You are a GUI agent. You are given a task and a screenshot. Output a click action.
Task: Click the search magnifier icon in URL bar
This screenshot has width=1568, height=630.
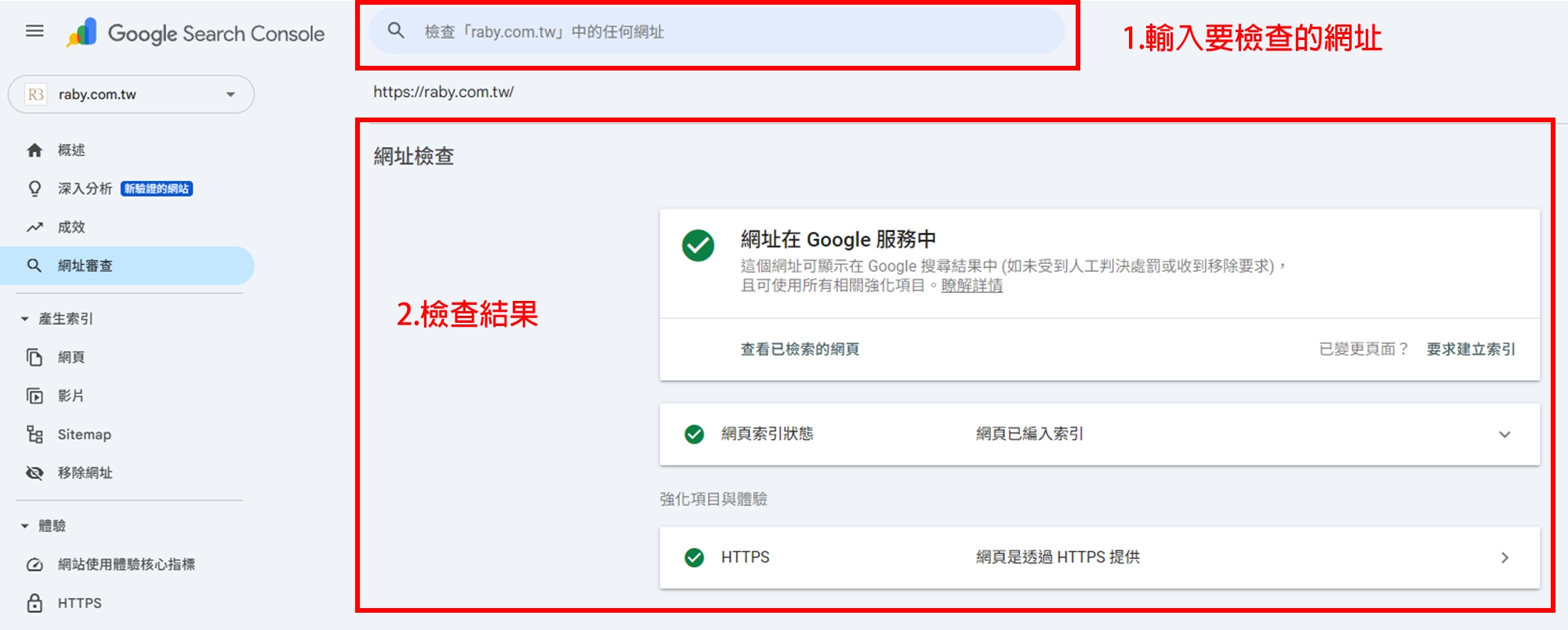[x=396, y=31]
